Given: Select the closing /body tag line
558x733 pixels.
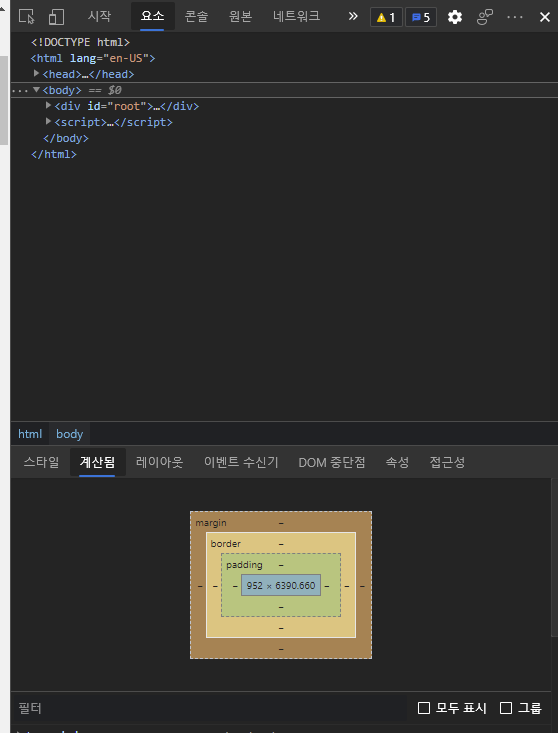Looking at the screenshot, I should 65,138.
